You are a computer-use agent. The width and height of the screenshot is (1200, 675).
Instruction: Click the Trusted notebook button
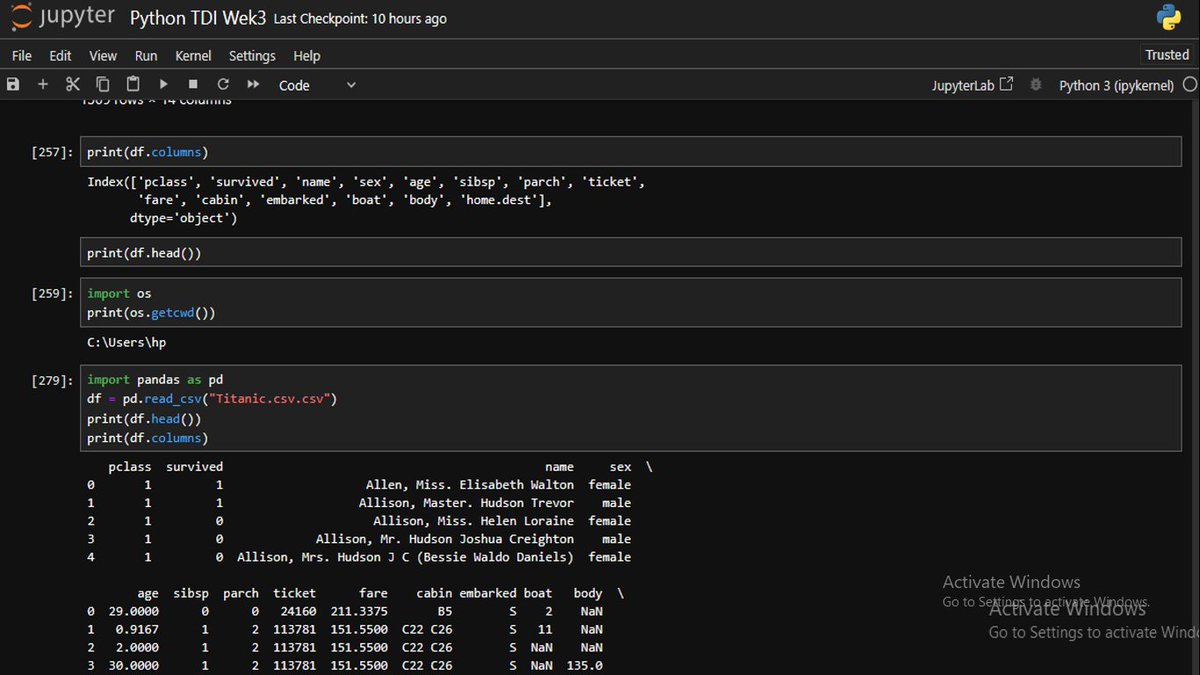tap(1167, 55)
